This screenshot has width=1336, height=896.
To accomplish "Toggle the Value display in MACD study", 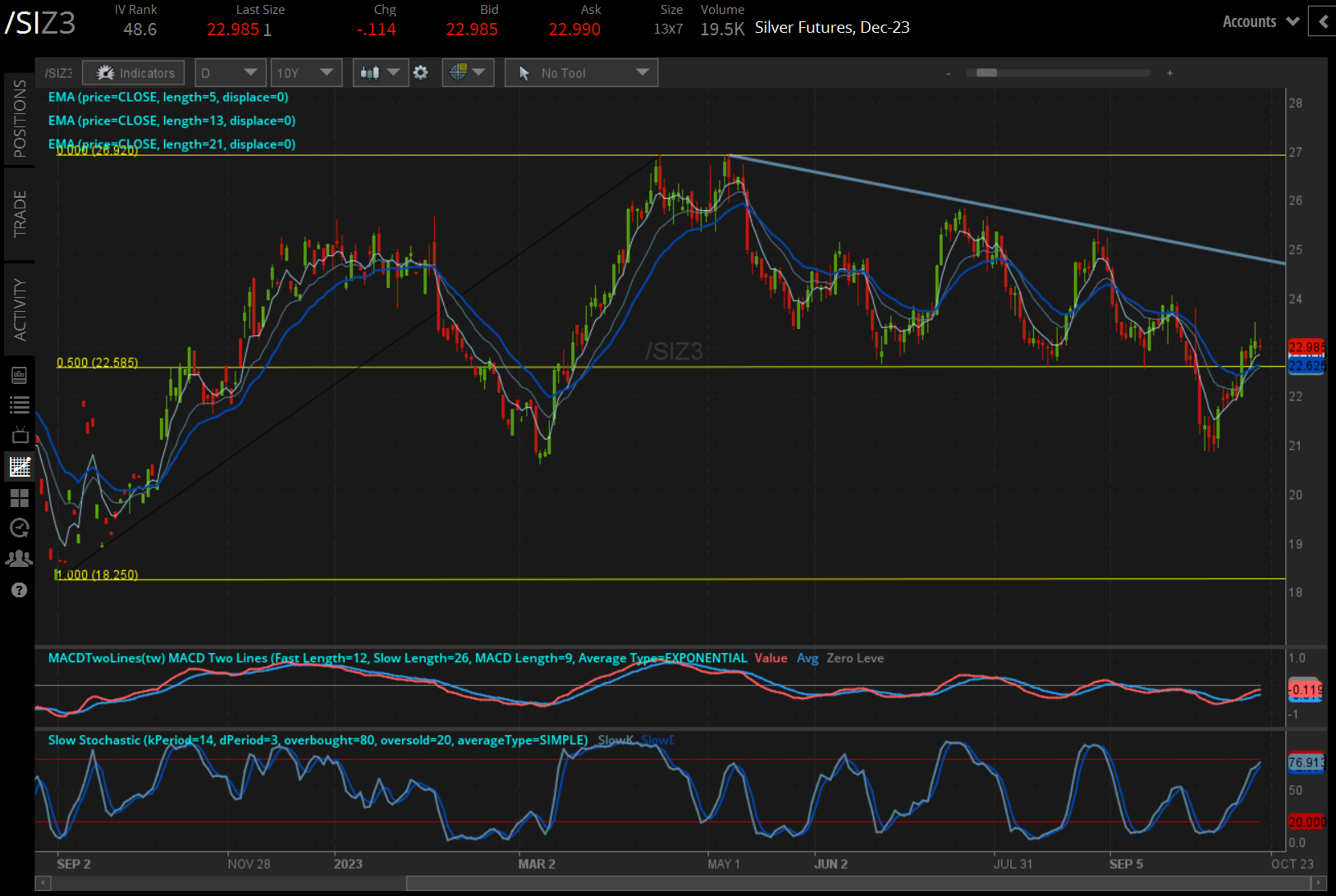I will click(x=770, y=658).
